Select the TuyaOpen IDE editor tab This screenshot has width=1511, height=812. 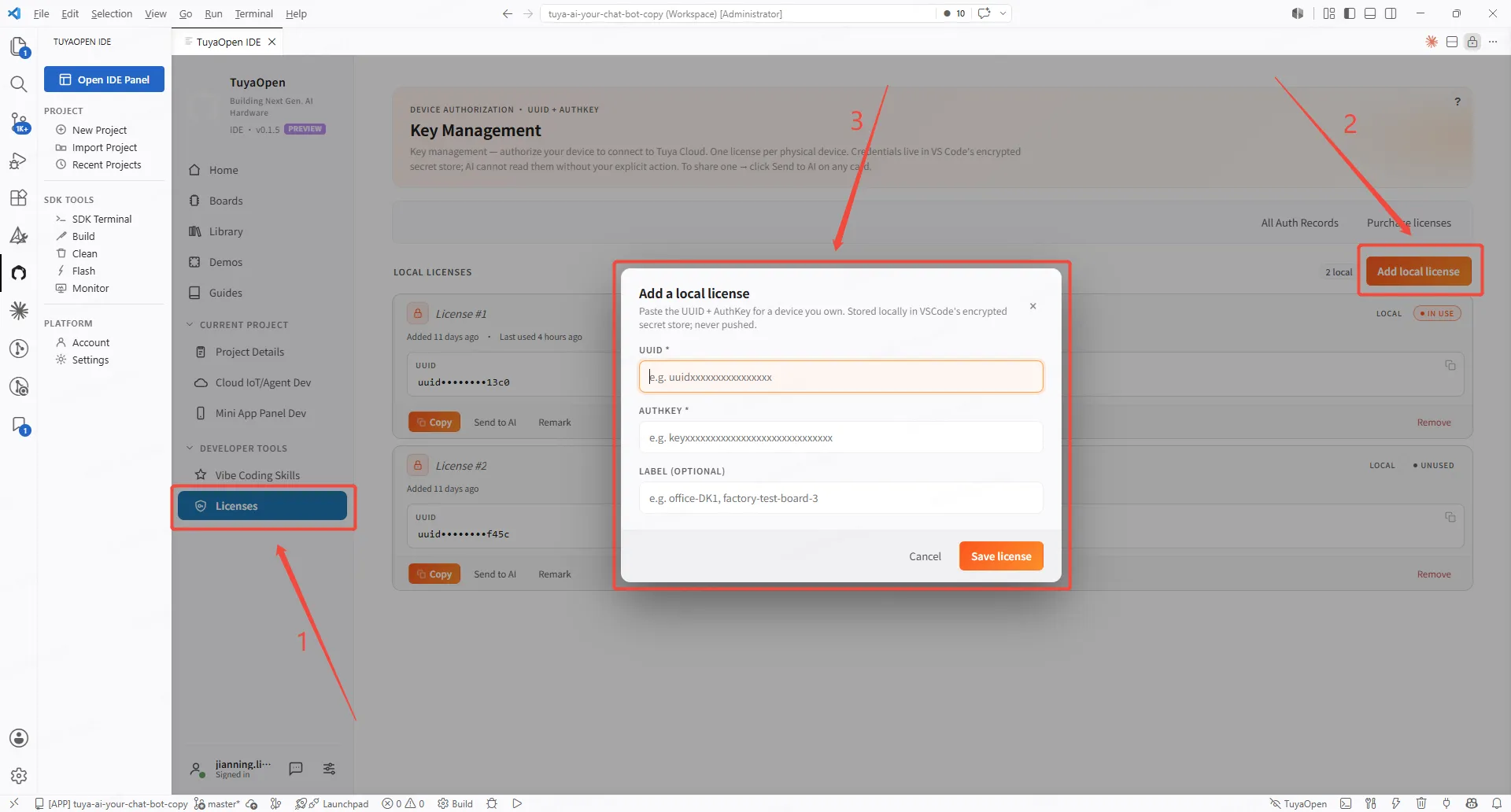pos(228,42)
